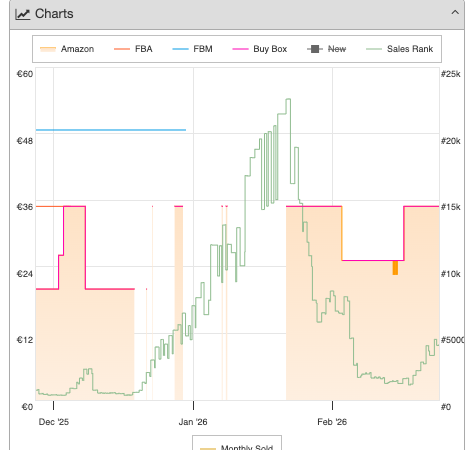Click the #10k rank axis label
Image resolution: width=474 pixels, height=450 pixels.
click(451, 274)
